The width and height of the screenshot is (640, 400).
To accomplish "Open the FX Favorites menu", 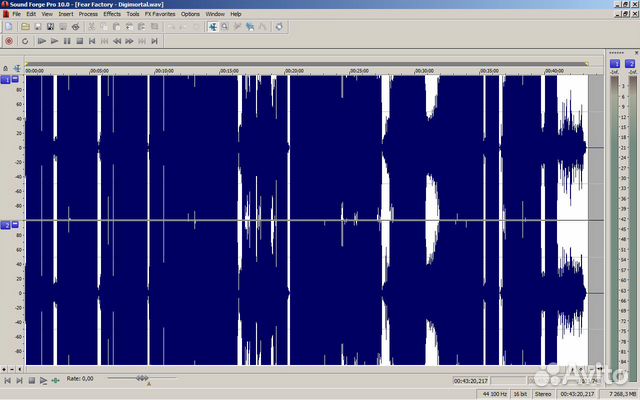I will pos(160,14).
